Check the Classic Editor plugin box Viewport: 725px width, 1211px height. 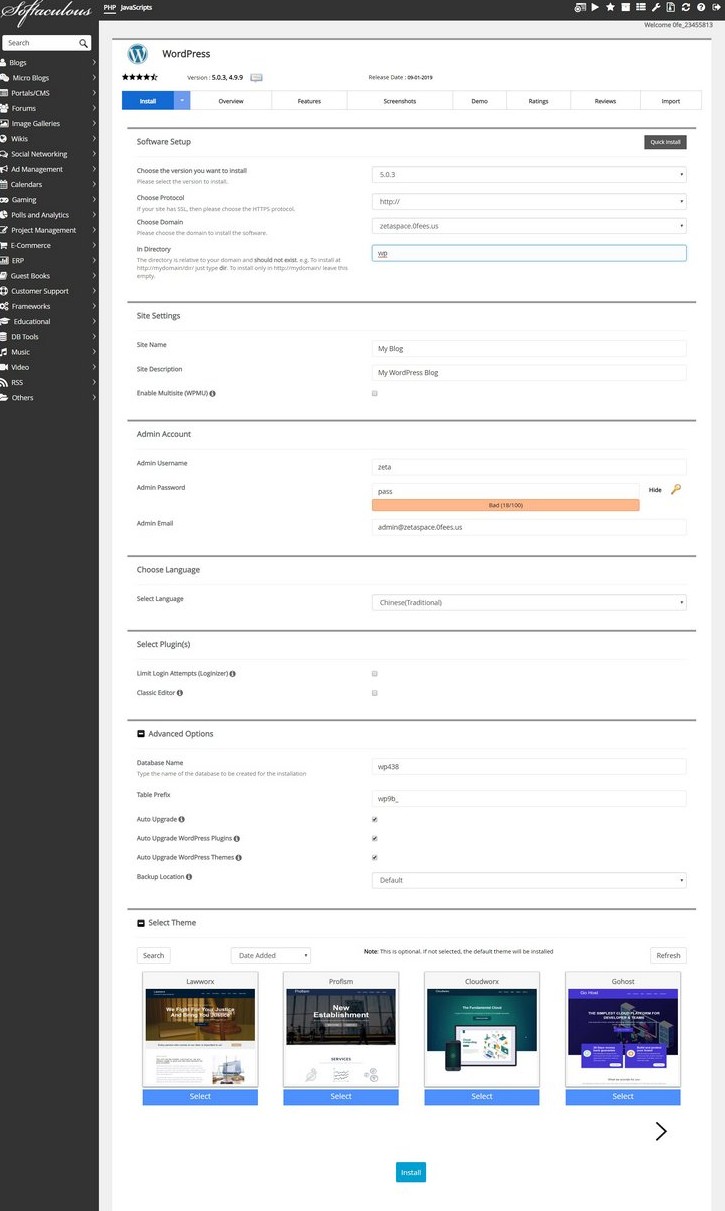[x=375, y=692]
